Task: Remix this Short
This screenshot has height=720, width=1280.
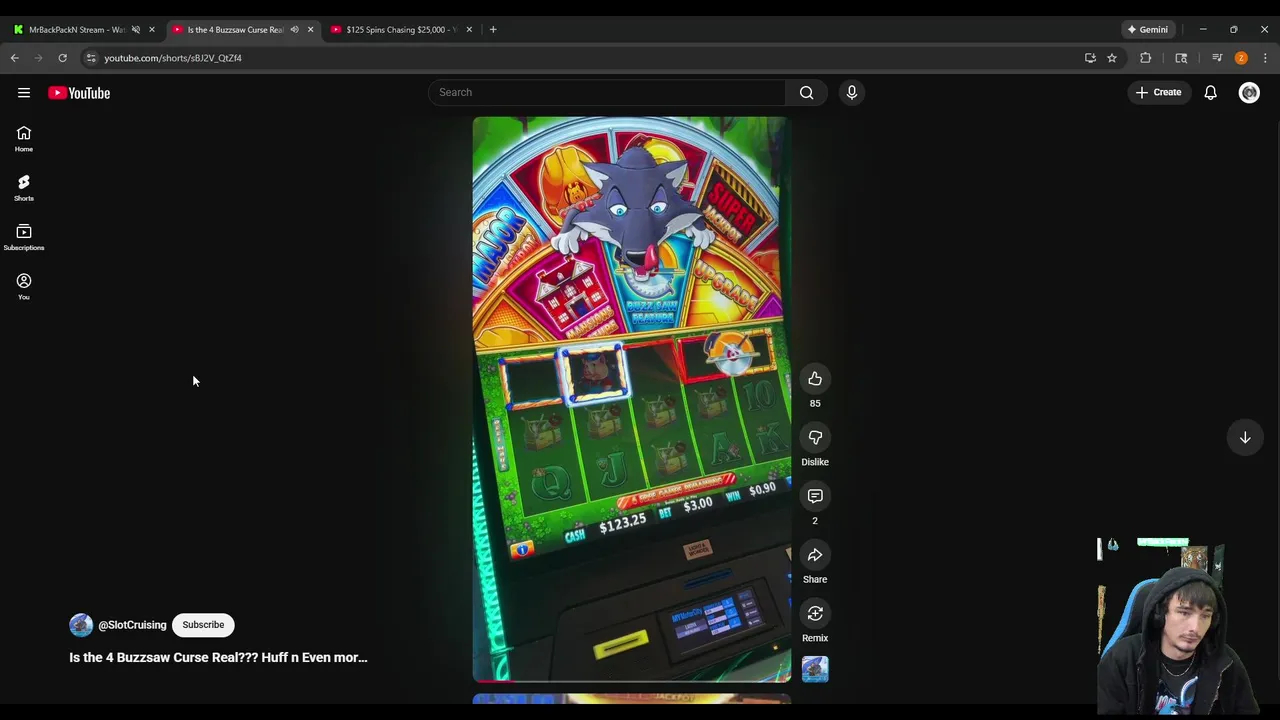Action: 815,614
